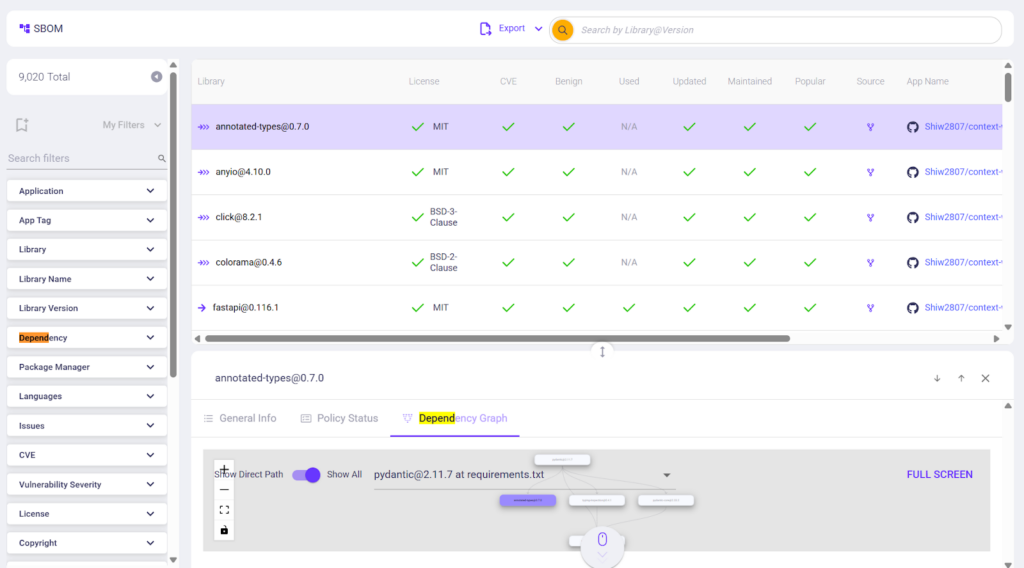Click the fit view graph icon

[224, 510]
